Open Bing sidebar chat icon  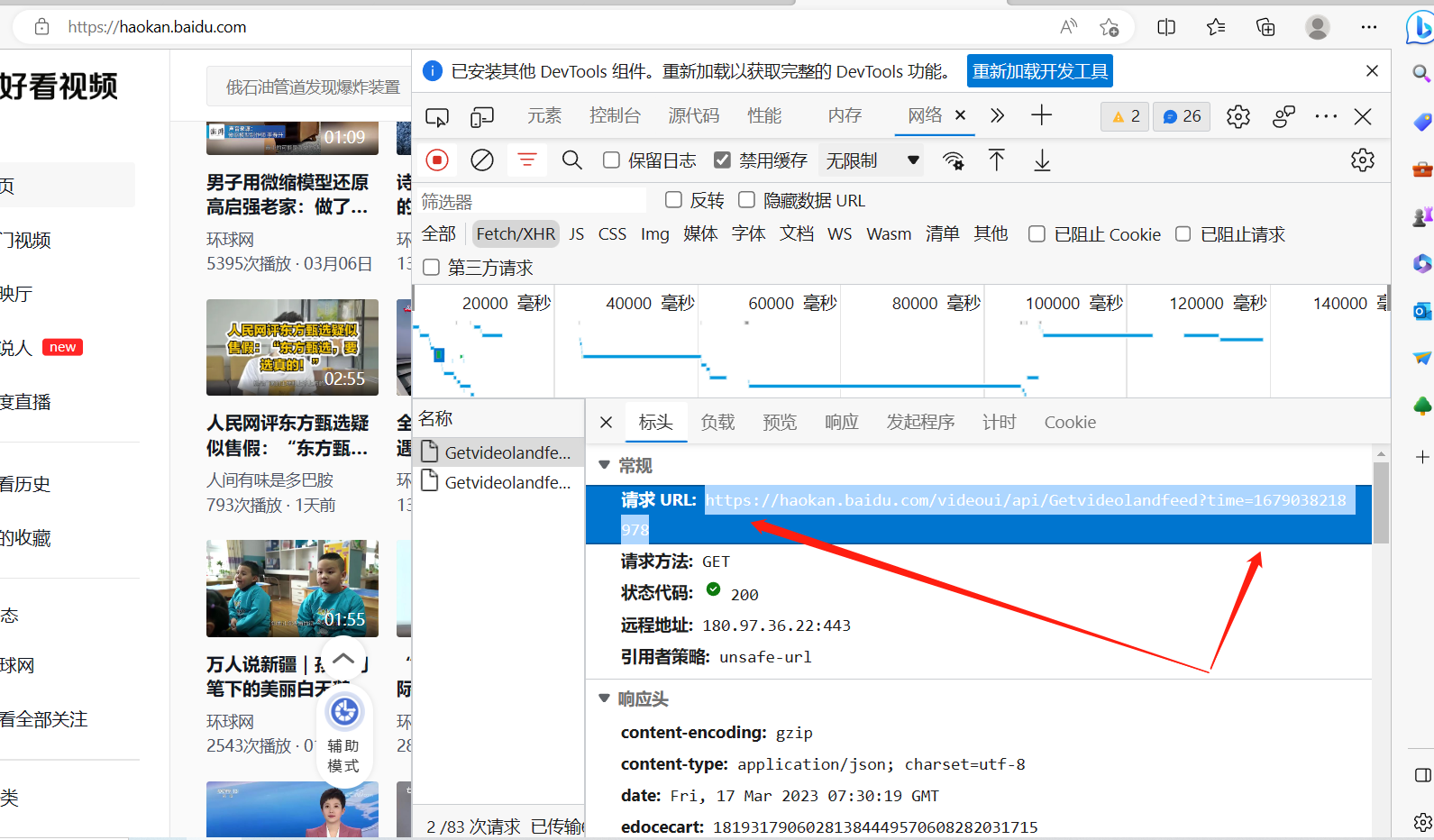point(1420,27)
